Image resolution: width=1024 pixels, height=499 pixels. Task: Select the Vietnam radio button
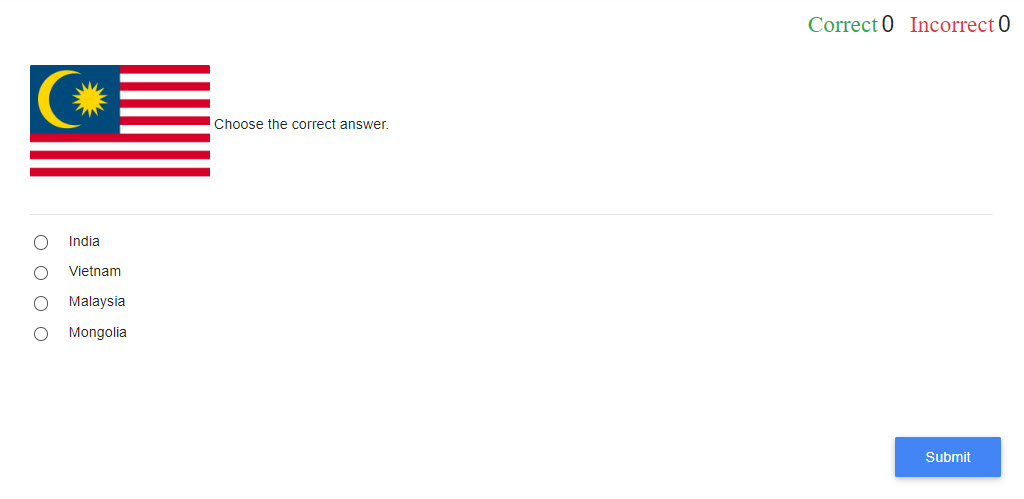coord(41,272)
